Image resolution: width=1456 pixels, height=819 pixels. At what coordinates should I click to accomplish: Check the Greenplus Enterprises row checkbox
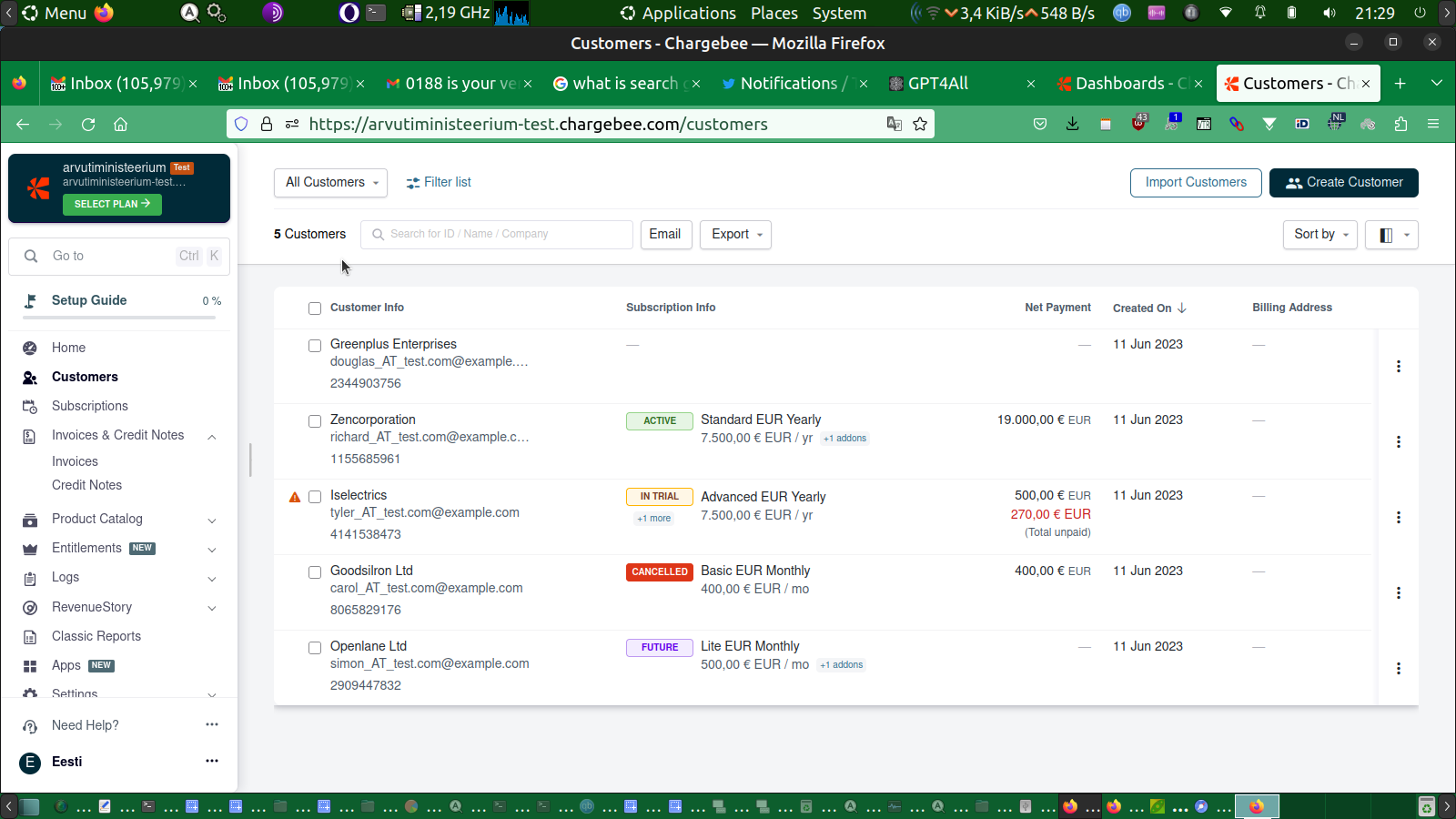pyautogui.click(x=315, y=346)
